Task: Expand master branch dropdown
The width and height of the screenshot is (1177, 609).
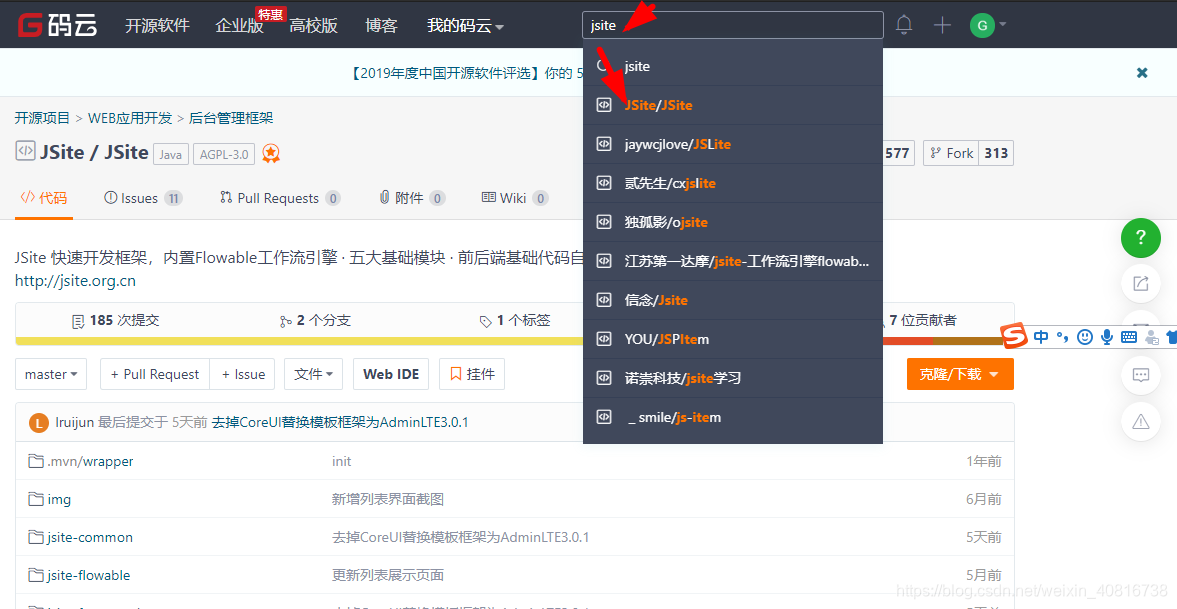Action: click(51, 374)
